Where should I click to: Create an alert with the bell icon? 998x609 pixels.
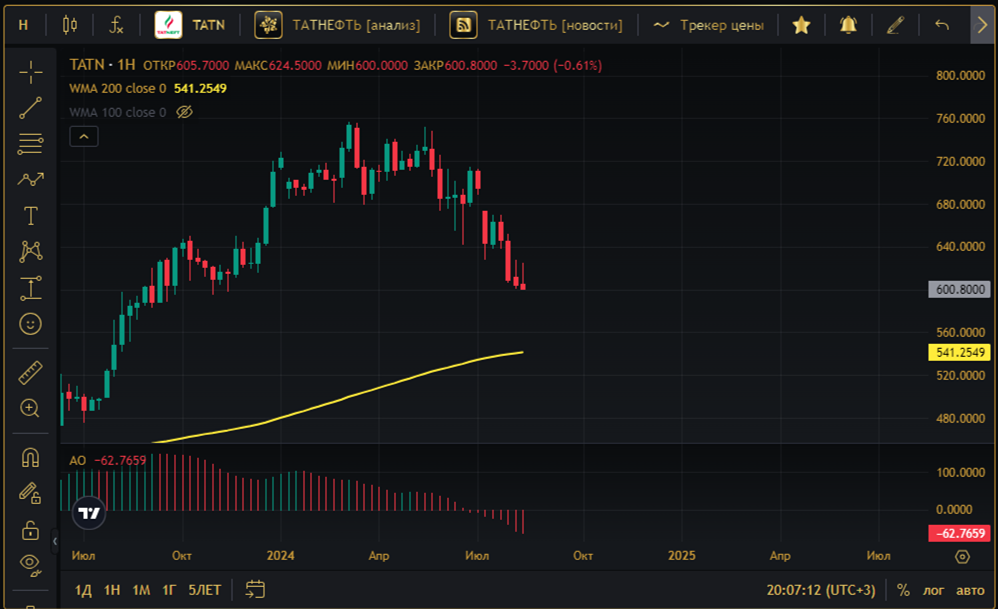(848, 25)
